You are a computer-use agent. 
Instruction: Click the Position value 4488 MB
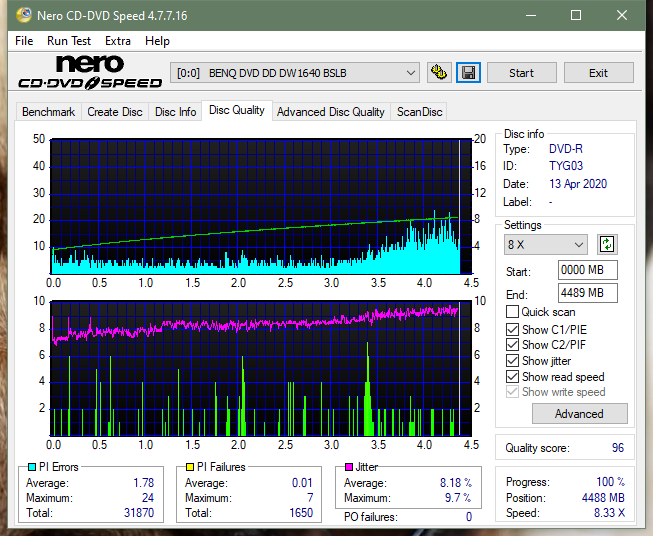point(603,497)
